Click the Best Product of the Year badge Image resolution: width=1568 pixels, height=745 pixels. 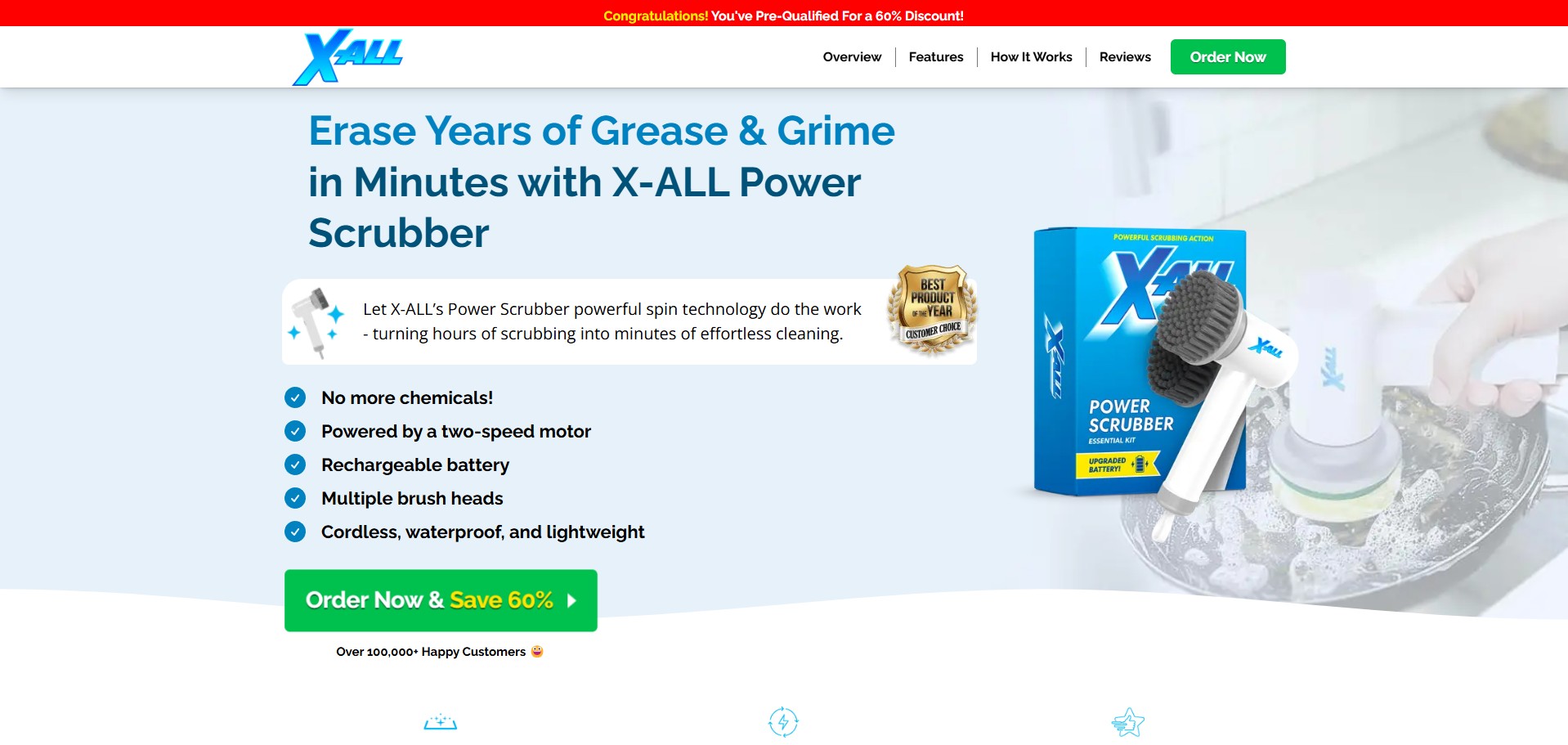(x=933, y=310)
